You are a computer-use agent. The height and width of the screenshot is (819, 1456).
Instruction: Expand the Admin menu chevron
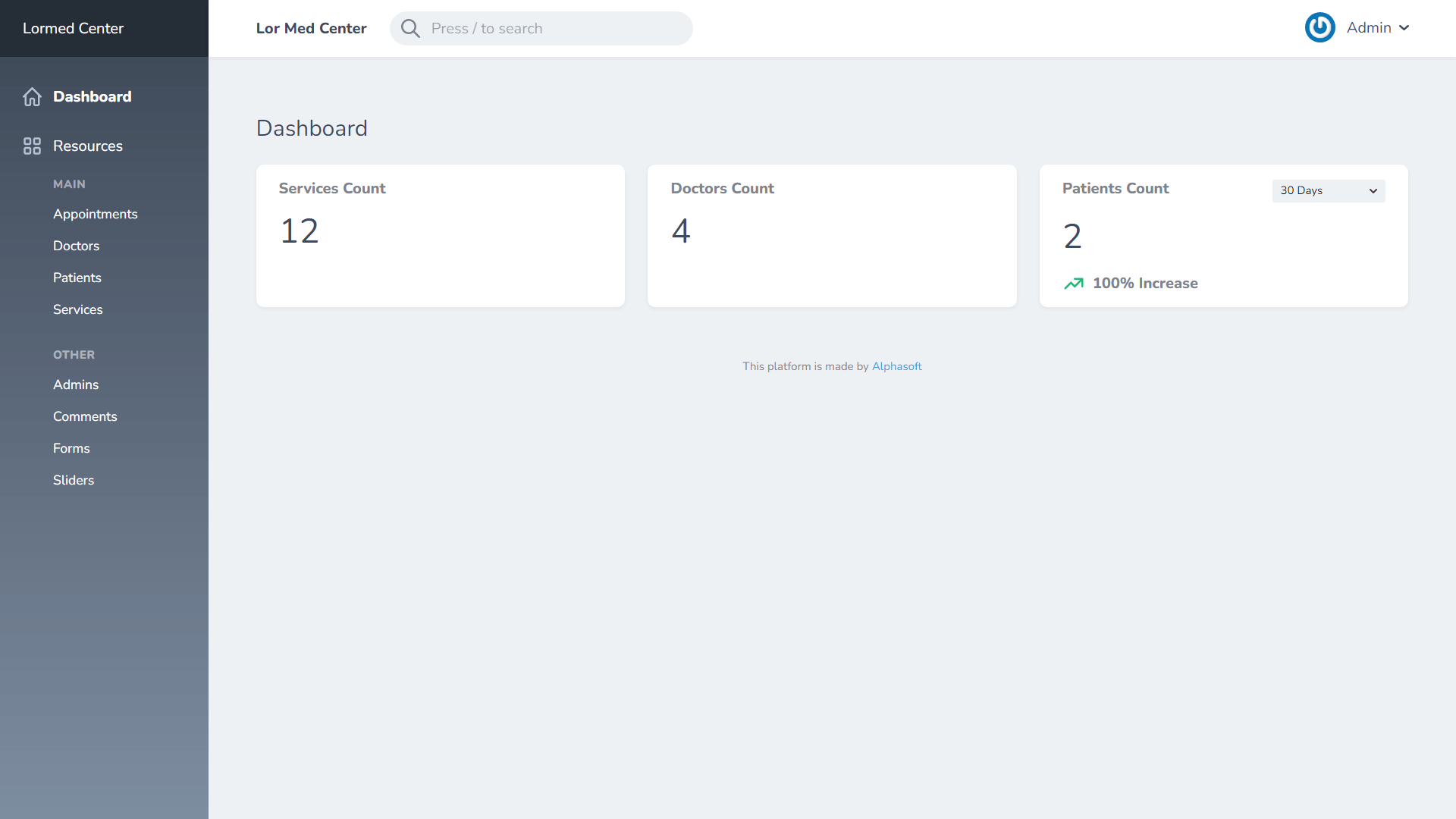[1404, 28]
